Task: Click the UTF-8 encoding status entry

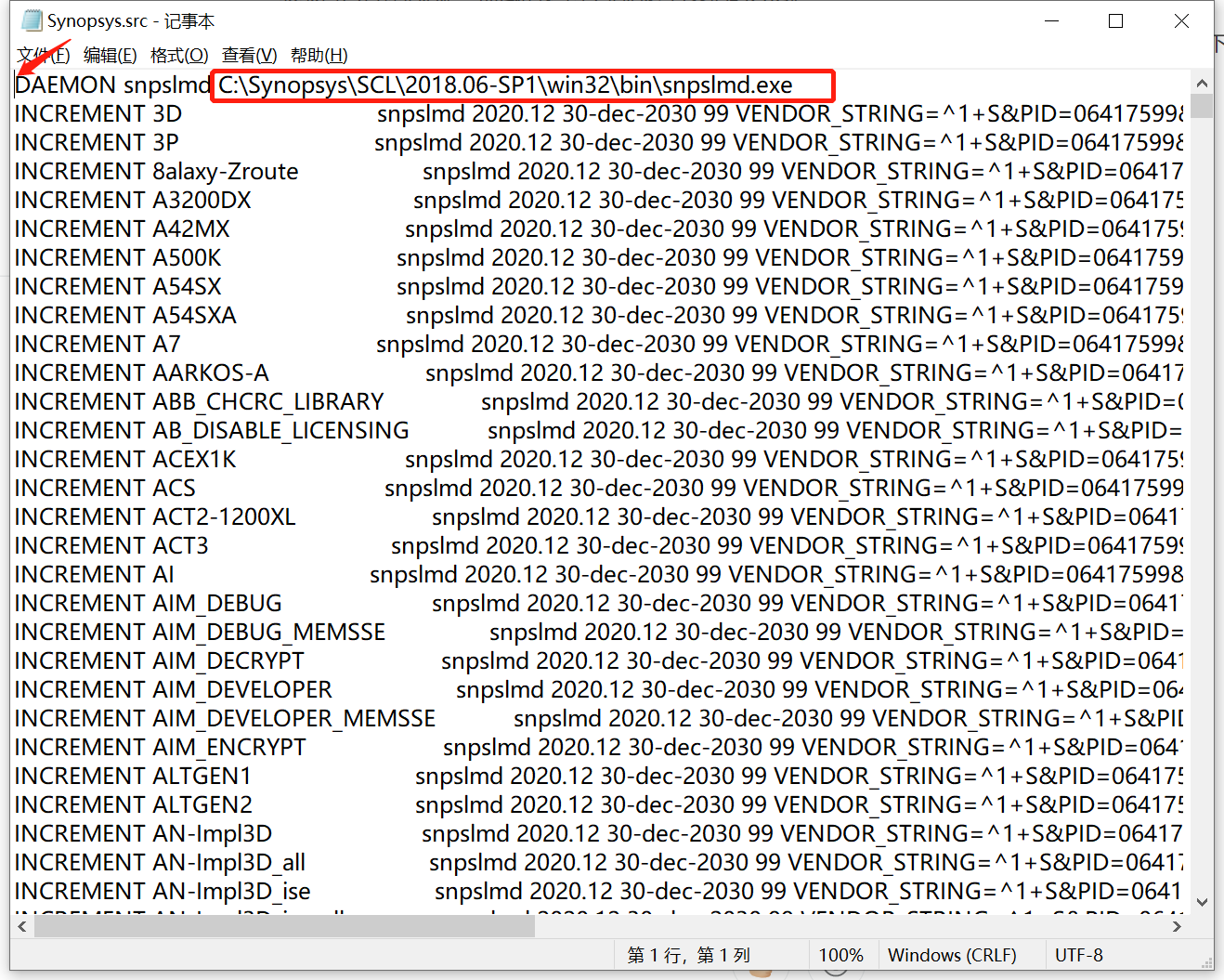Action: tap(1079, 955)
